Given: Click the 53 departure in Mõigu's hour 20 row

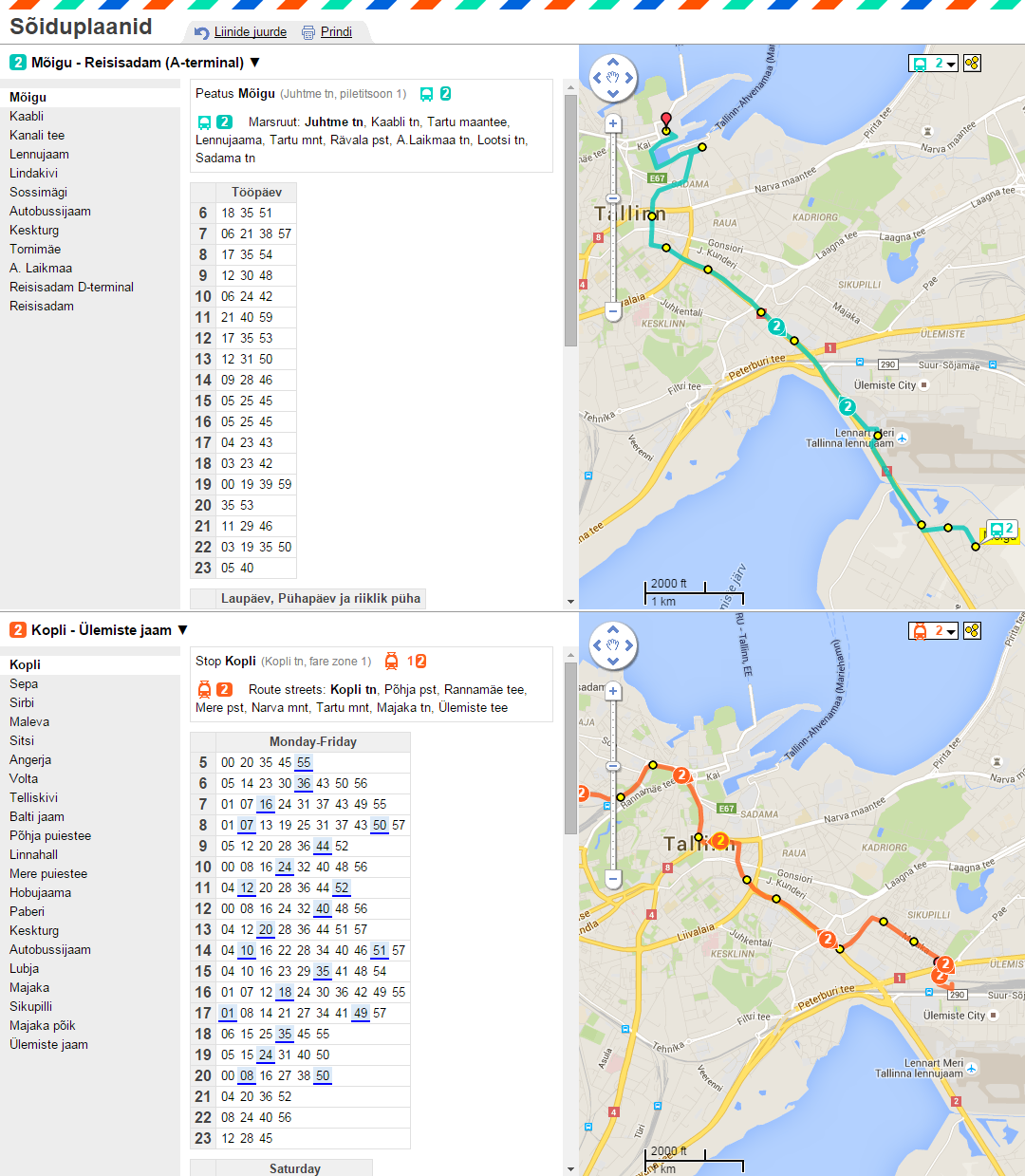Looking at the screenshot, I should click(247, 506).
